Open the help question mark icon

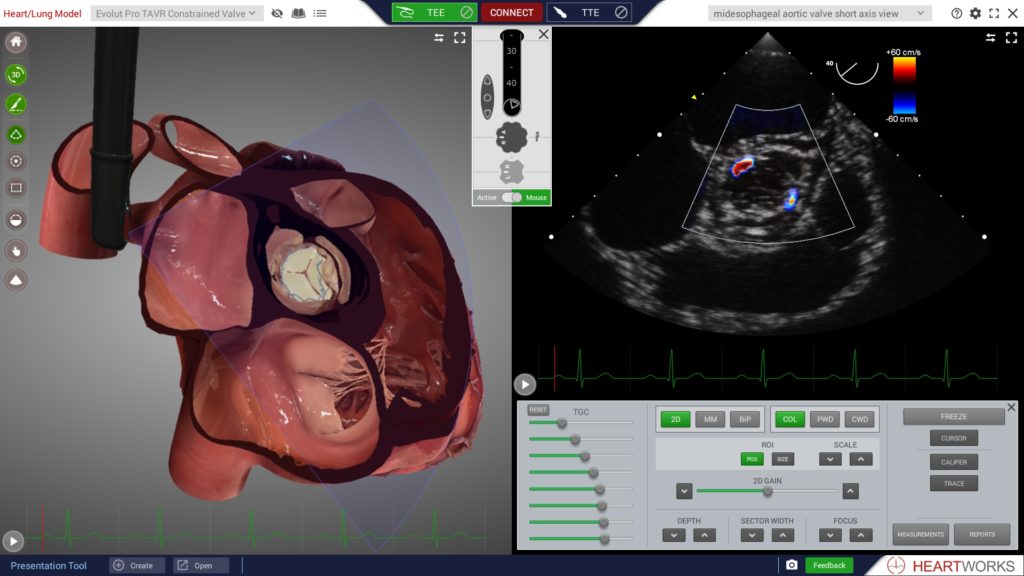click(957, 13)
